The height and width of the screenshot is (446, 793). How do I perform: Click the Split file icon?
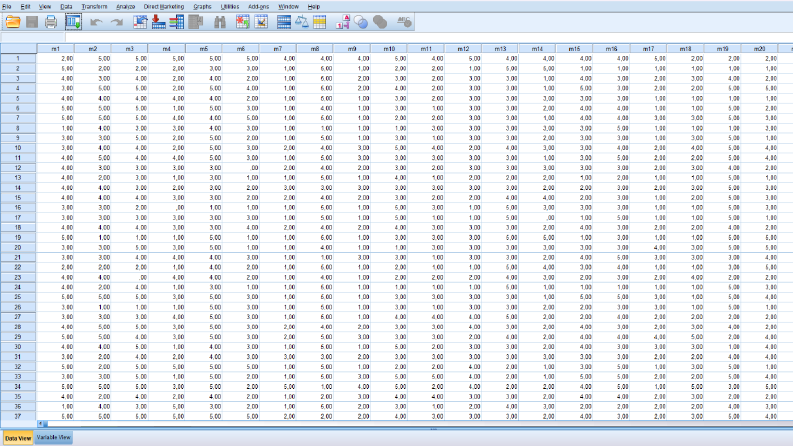284,22
